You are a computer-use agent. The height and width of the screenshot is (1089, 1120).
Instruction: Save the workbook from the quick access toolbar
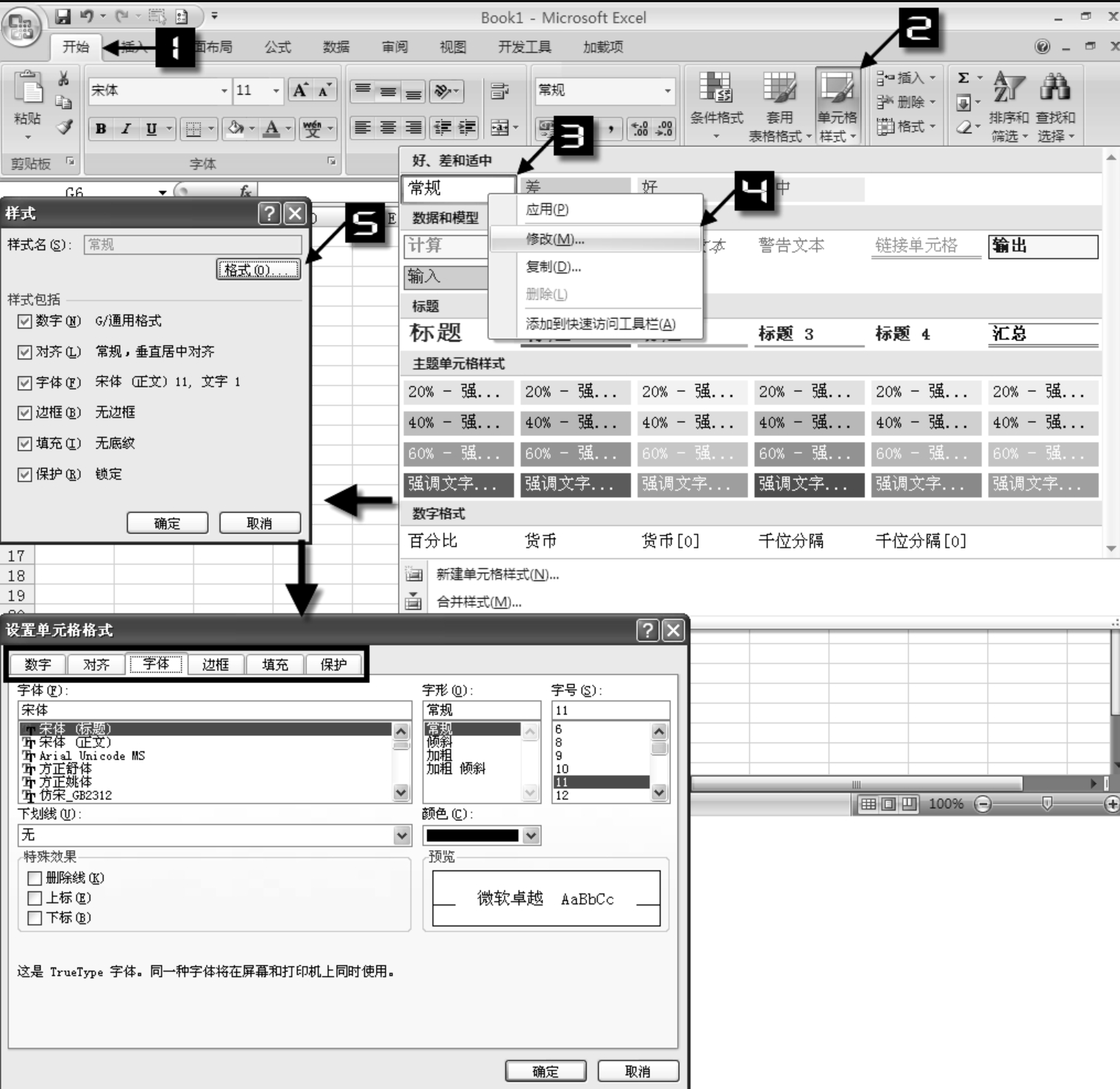(63, 16)
